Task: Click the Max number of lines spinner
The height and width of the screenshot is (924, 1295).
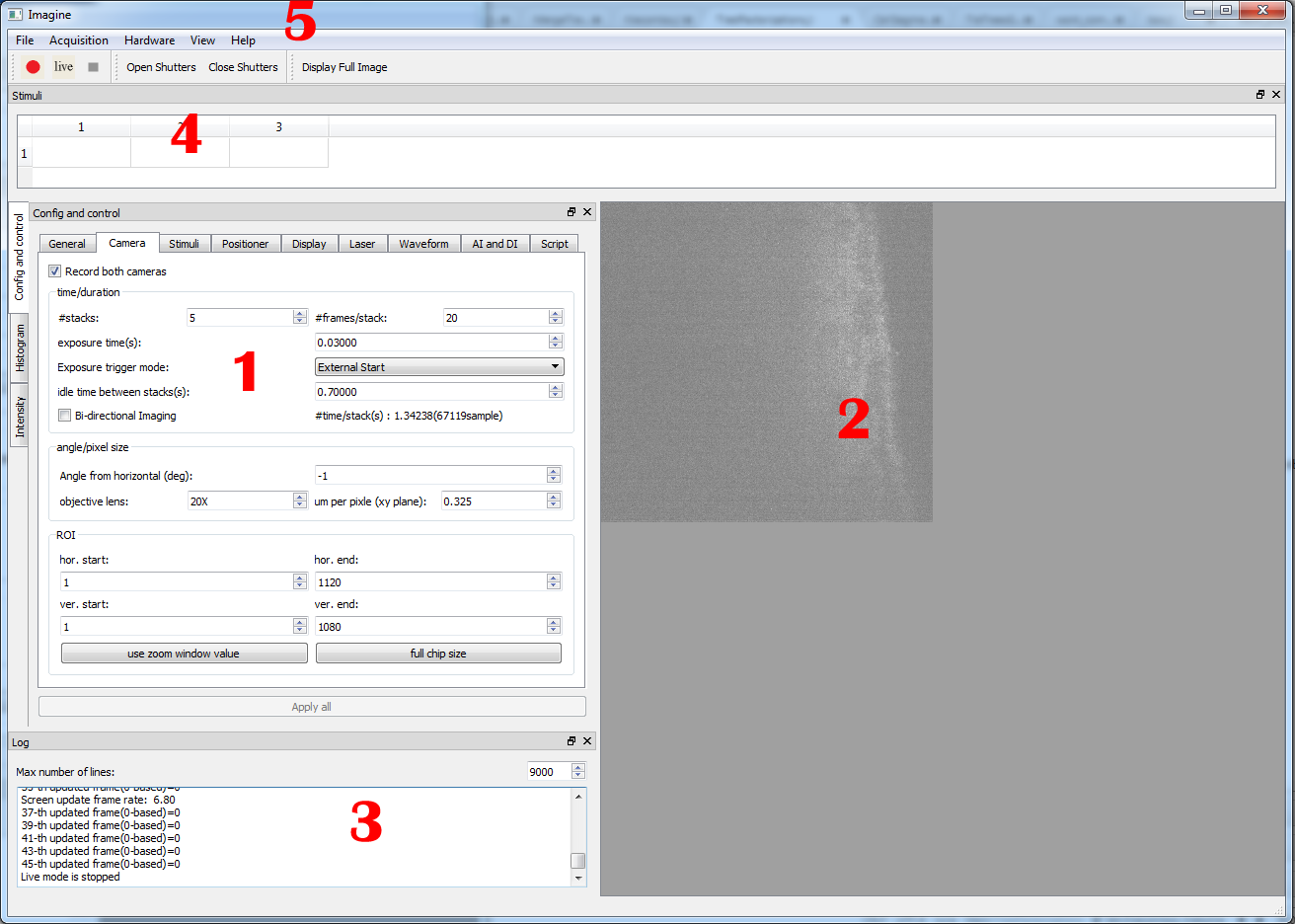Action: 578,772
